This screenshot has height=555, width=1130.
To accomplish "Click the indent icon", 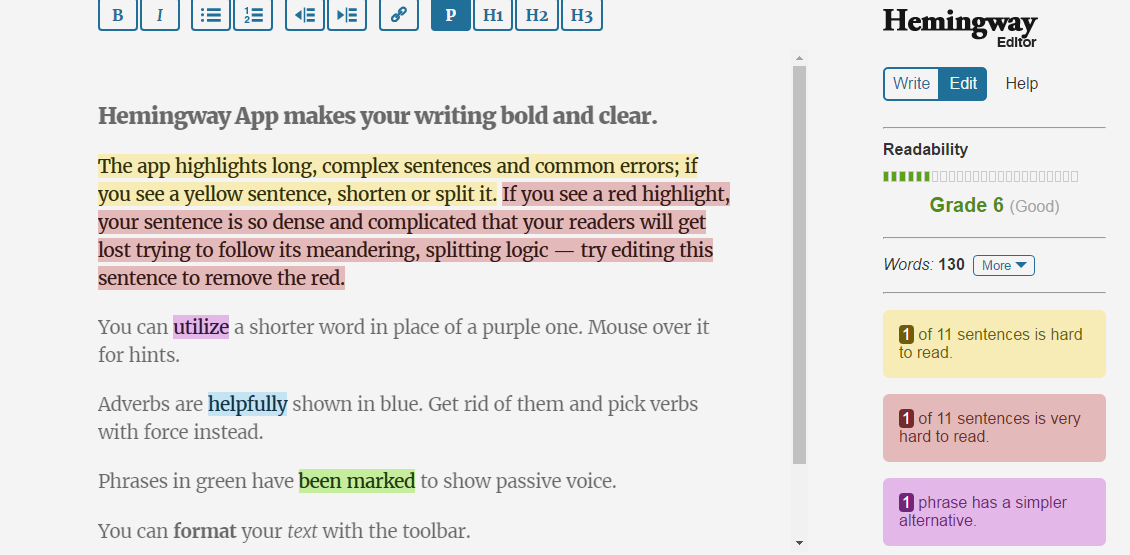I will pos(347,15).
